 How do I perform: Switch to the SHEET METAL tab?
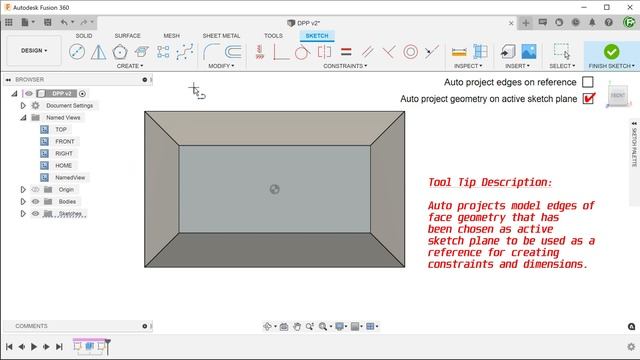[221, 36]
